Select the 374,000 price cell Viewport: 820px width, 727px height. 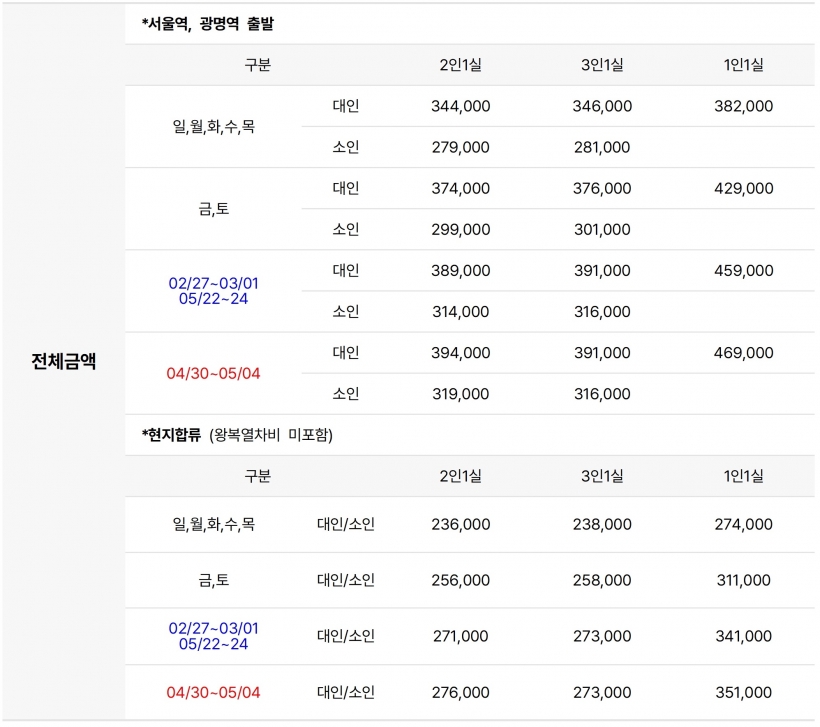[460, 188]
